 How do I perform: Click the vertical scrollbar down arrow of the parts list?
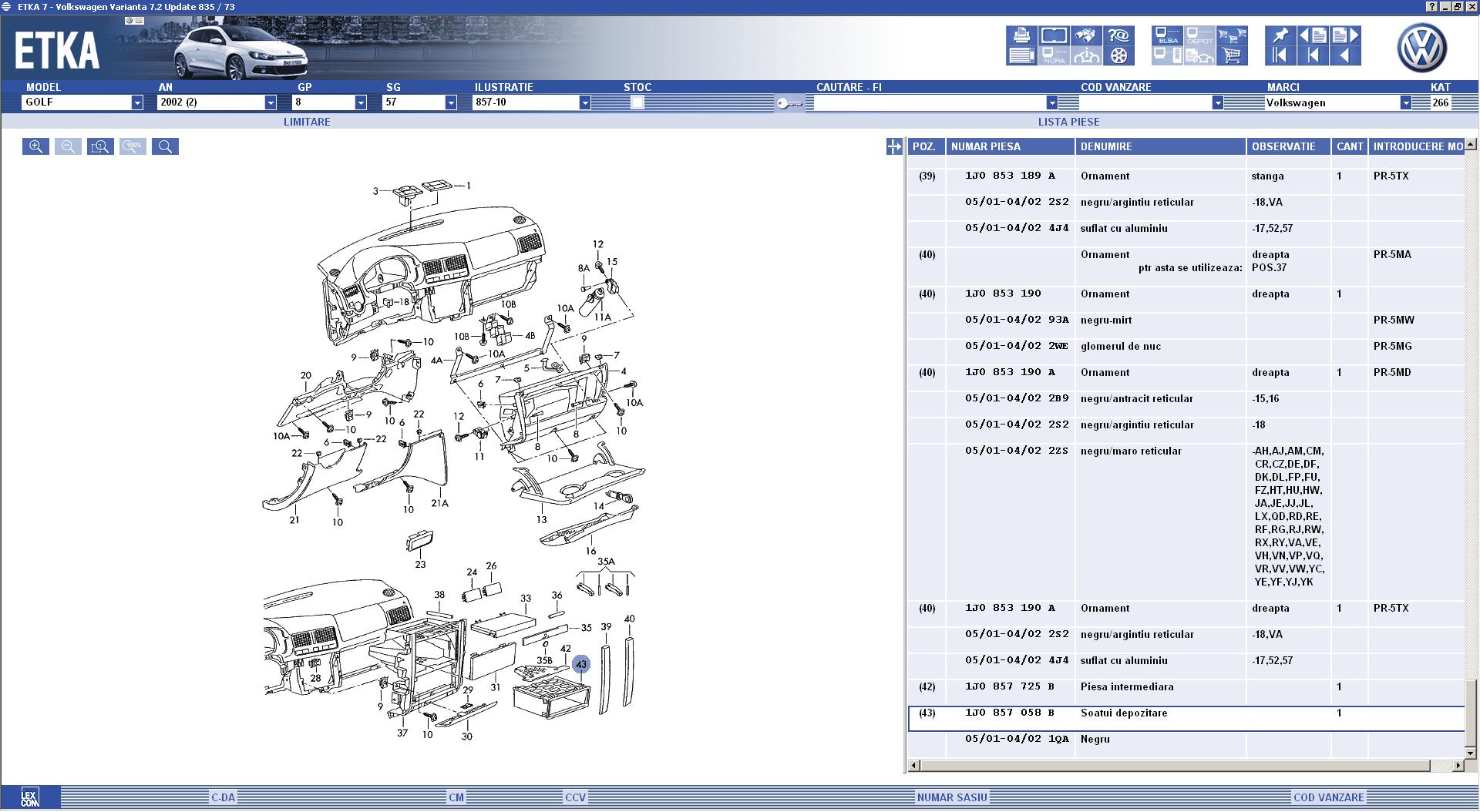(1471, 753)
